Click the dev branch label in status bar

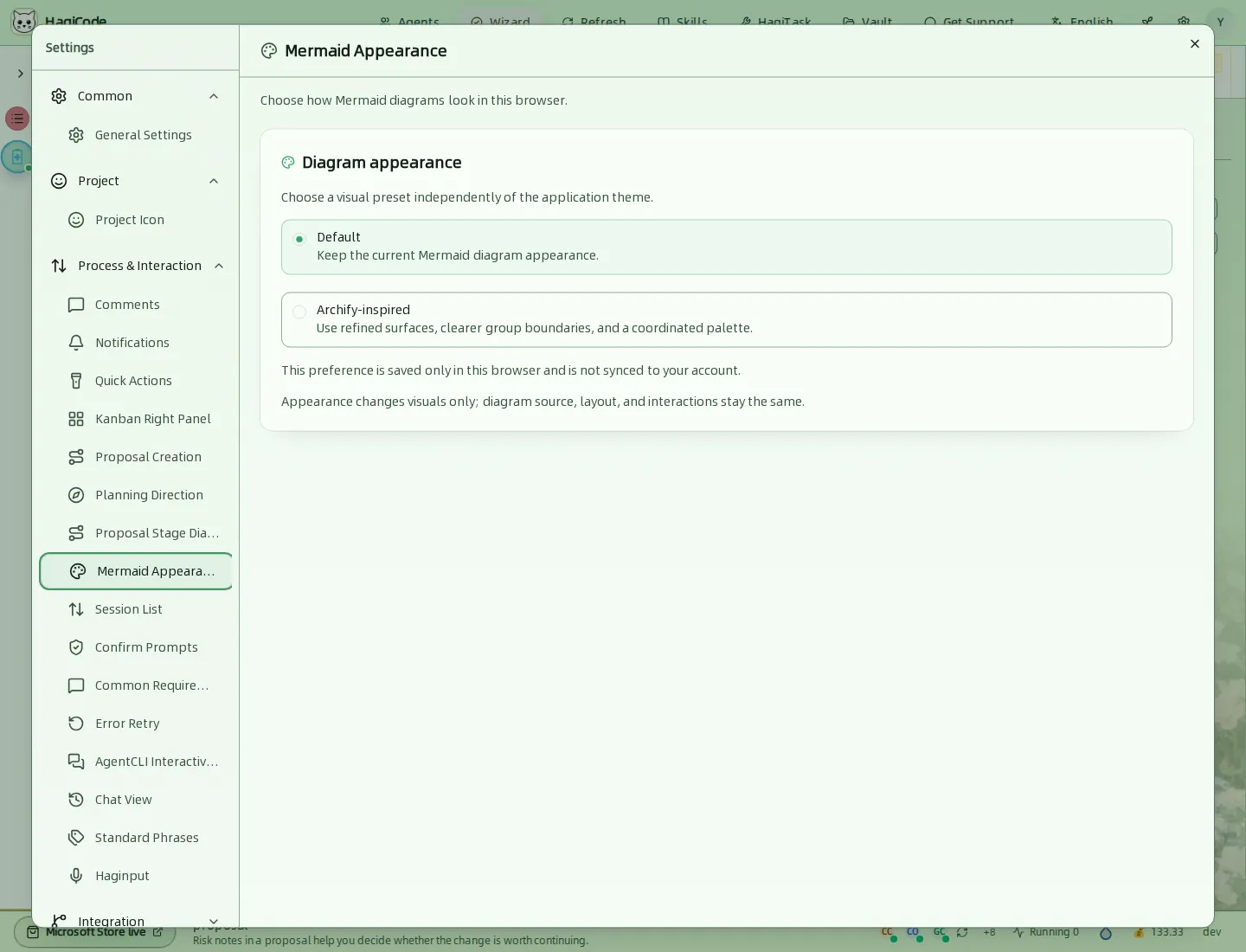coord(1211,932)
